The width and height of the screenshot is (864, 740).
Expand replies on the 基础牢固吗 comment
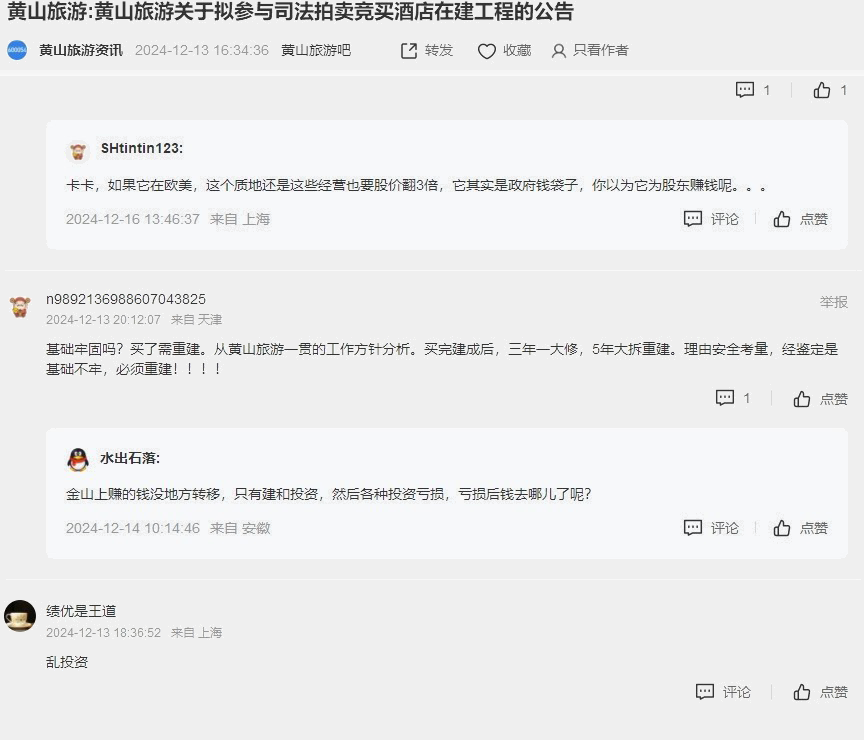pyautogui.click(x=732, y=398)
